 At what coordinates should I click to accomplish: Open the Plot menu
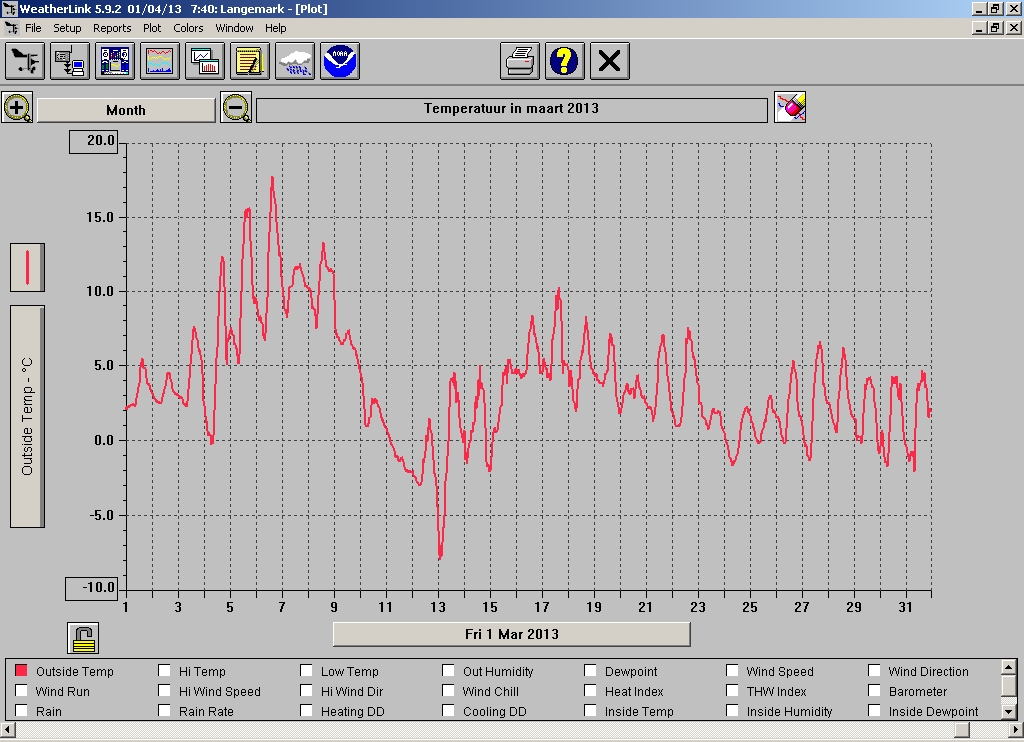pos(152,28)
